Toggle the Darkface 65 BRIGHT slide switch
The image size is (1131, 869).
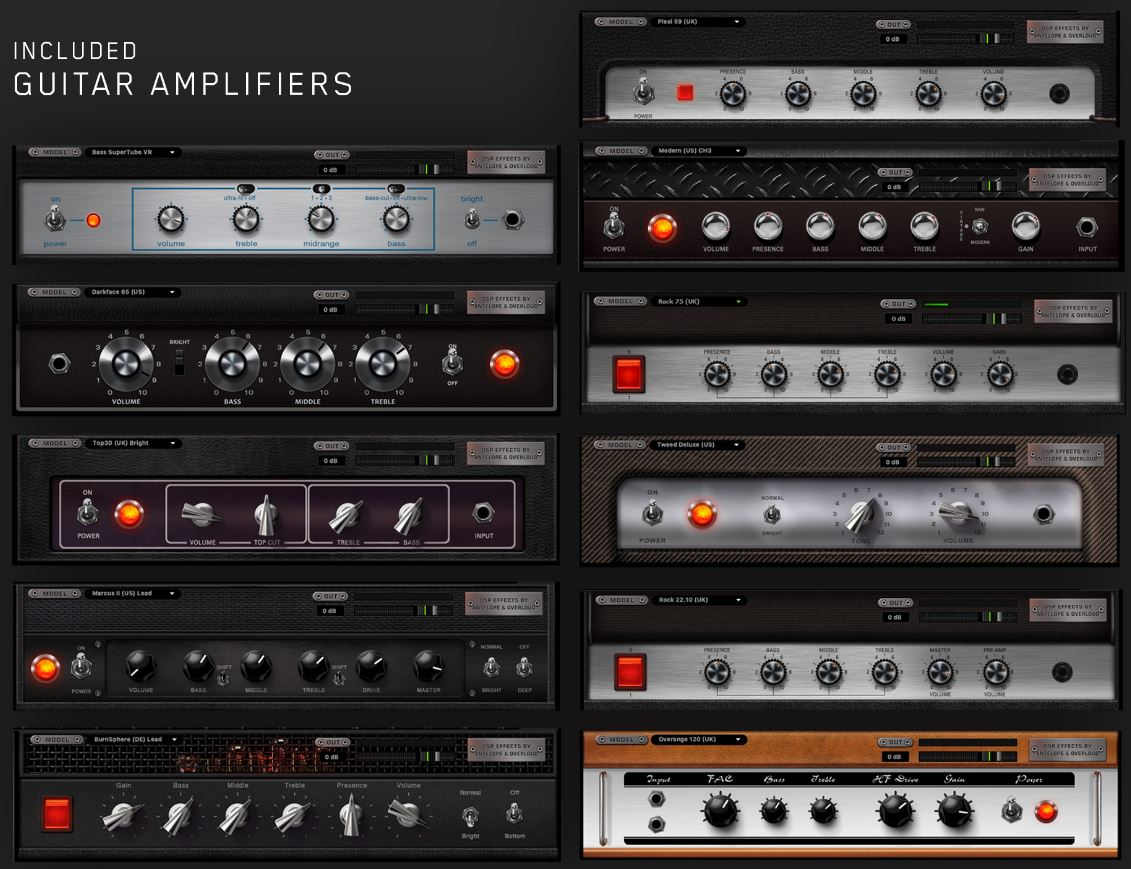[179, 361]
